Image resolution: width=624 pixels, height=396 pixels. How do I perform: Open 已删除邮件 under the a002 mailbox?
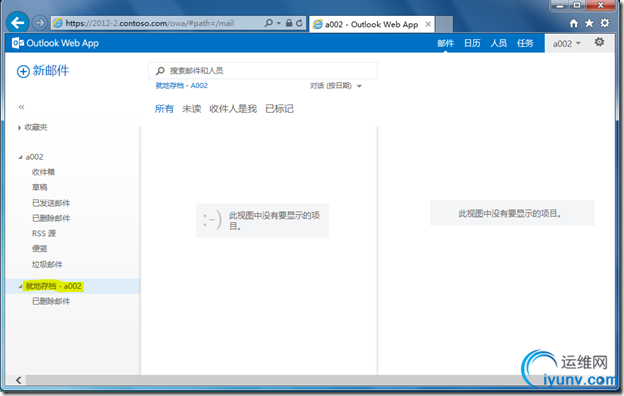51,218
